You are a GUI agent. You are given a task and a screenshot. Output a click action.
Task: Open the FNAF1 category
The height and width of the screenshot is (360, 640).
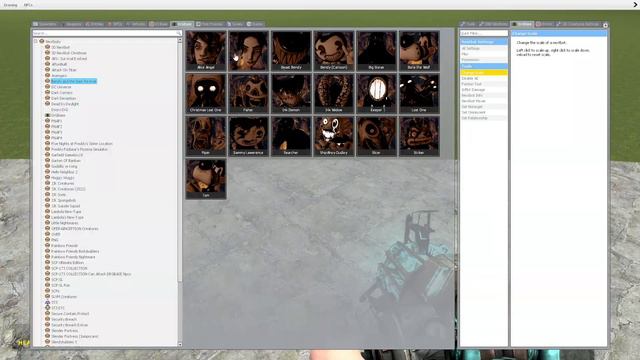tap(56, 121)
